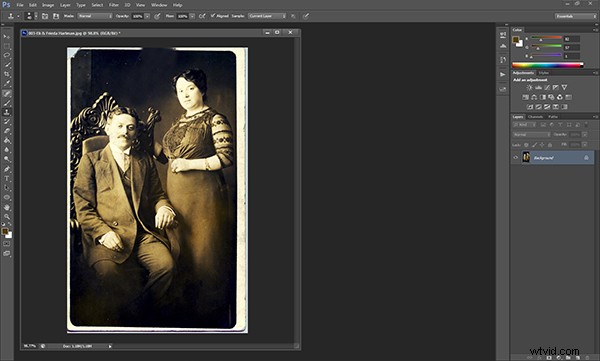This screenshot has width=600, height=361.
Task: Open the layer blending mode Normal dropdown
Action: click(x=532, y=135)
